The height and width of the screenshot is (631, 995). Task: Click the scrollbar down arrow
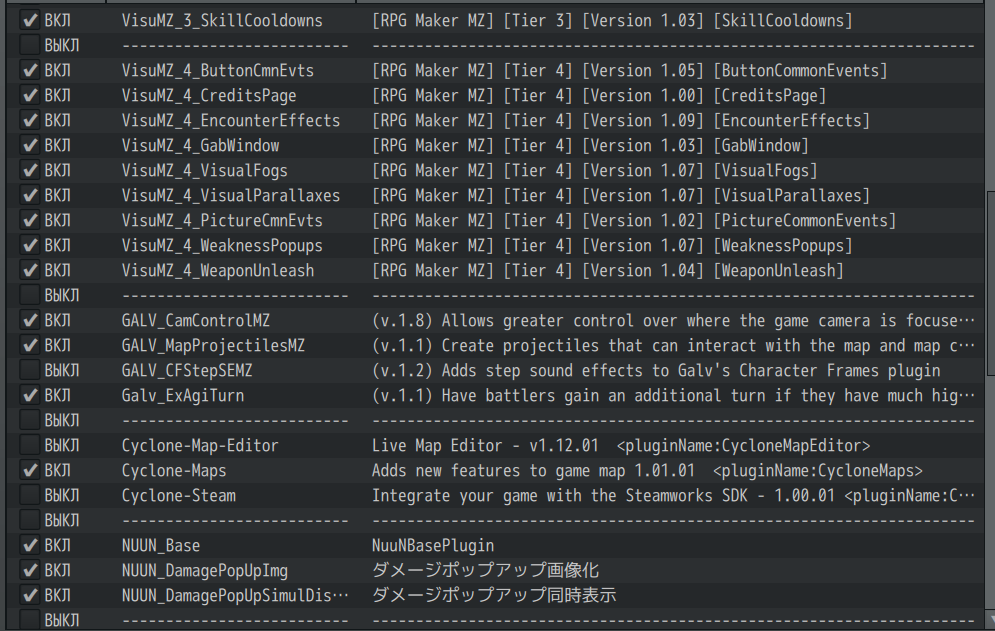[991, 620]
